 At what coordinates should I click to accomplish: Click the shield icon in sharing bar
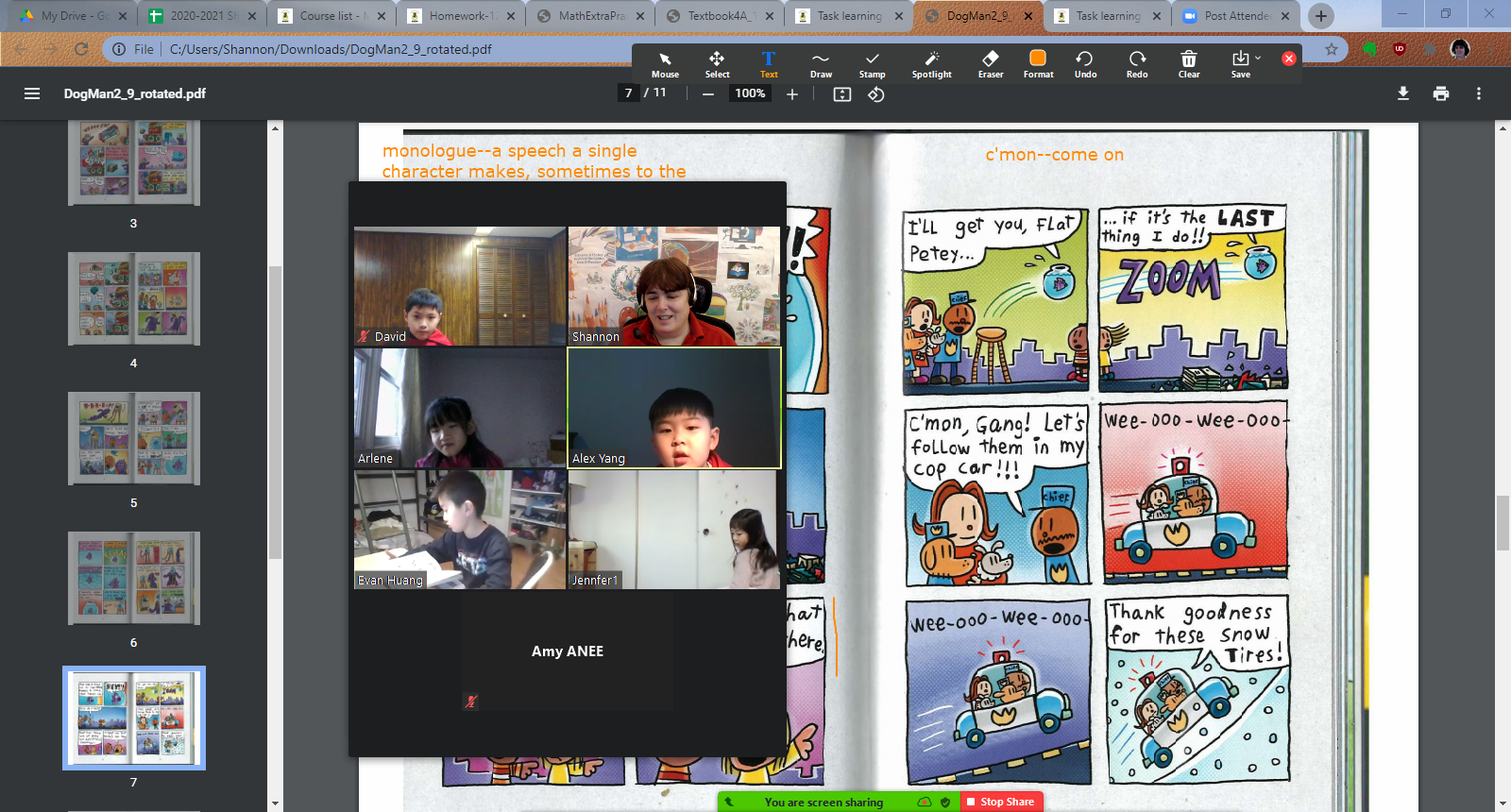click(x=945, y=802)
